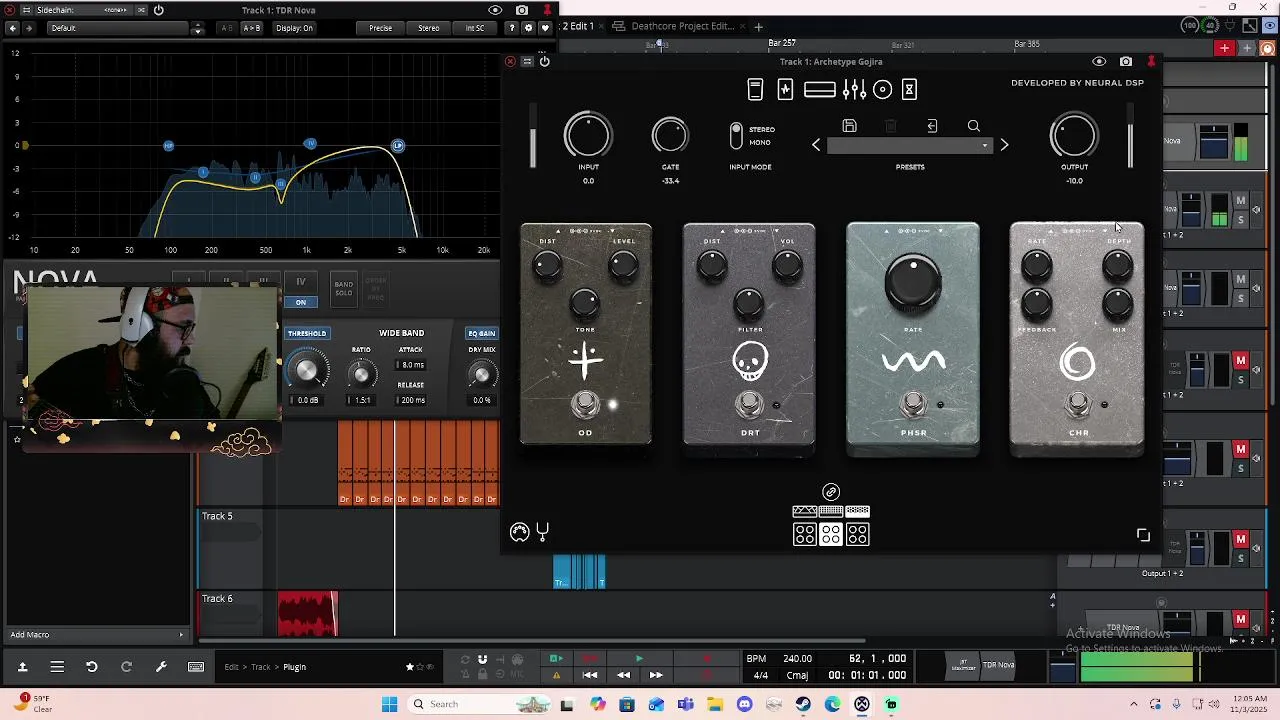This screenshot has width=1280, height=720.
Task: Open TDR Nova settings gear
Action: (x=529, y=28)
